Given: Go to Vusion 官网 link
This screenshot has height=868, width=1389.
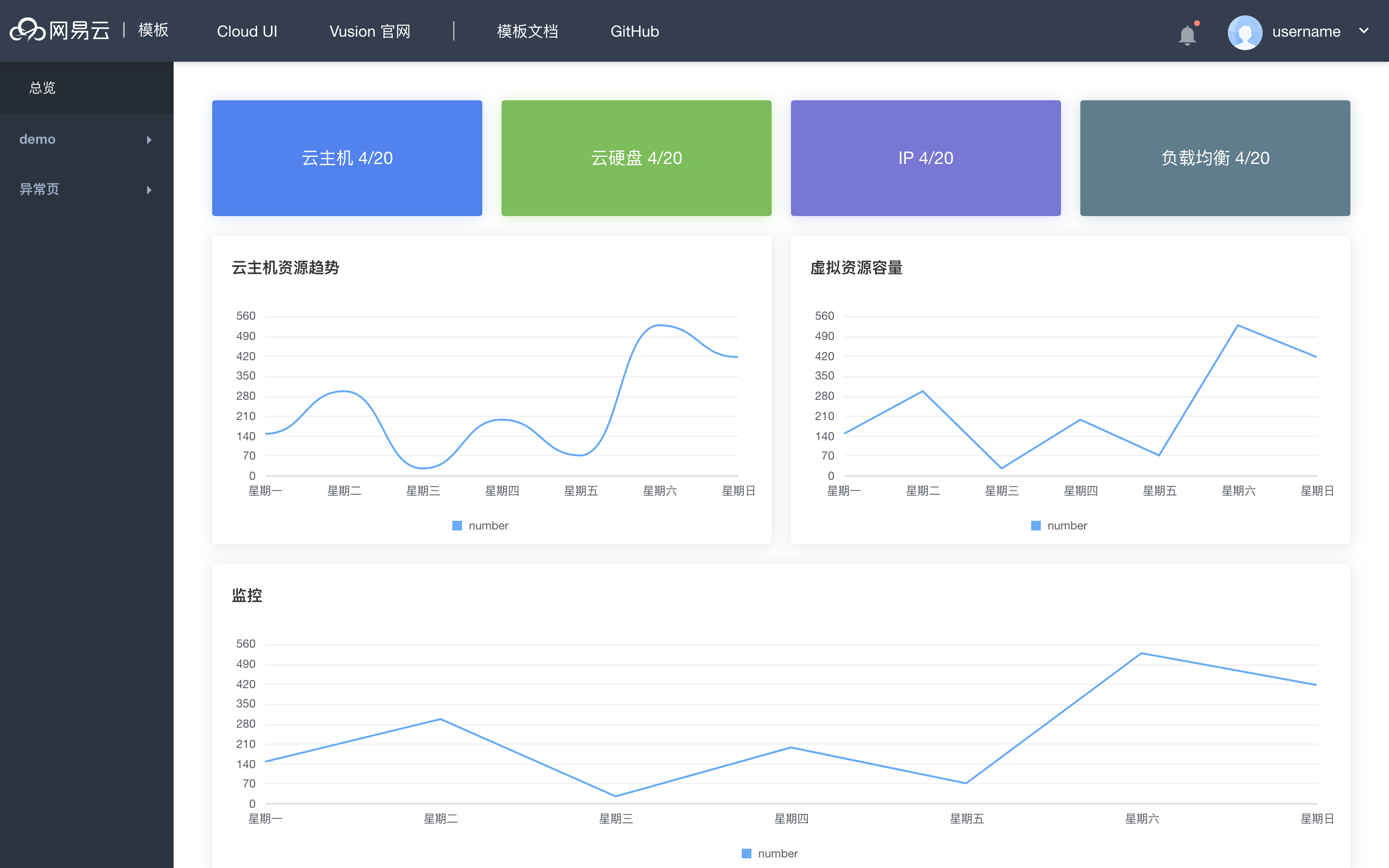Looking at the screenshot, I should tap(369, 31).
